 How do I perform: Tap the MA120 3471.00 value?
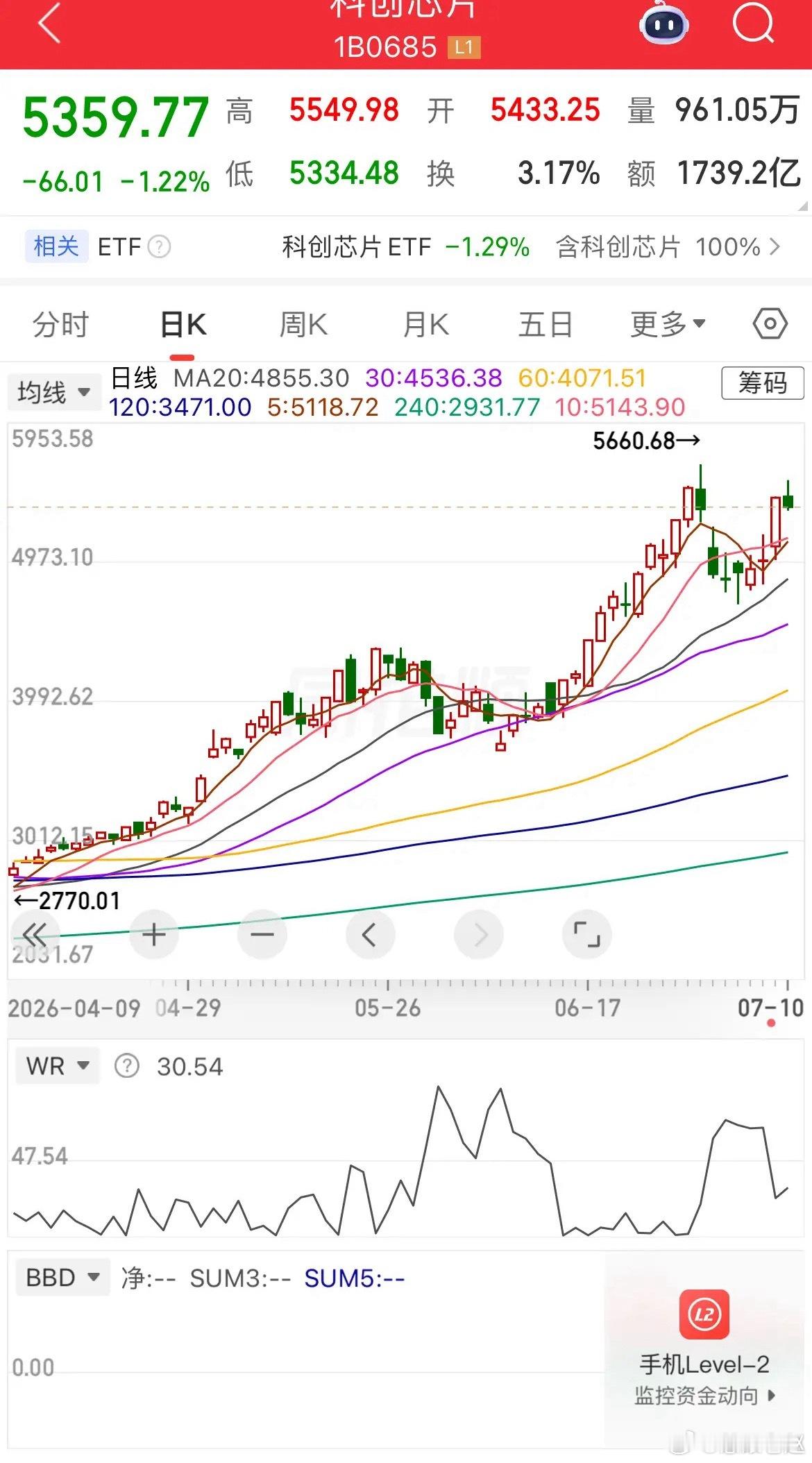click(x=180, y=407)
